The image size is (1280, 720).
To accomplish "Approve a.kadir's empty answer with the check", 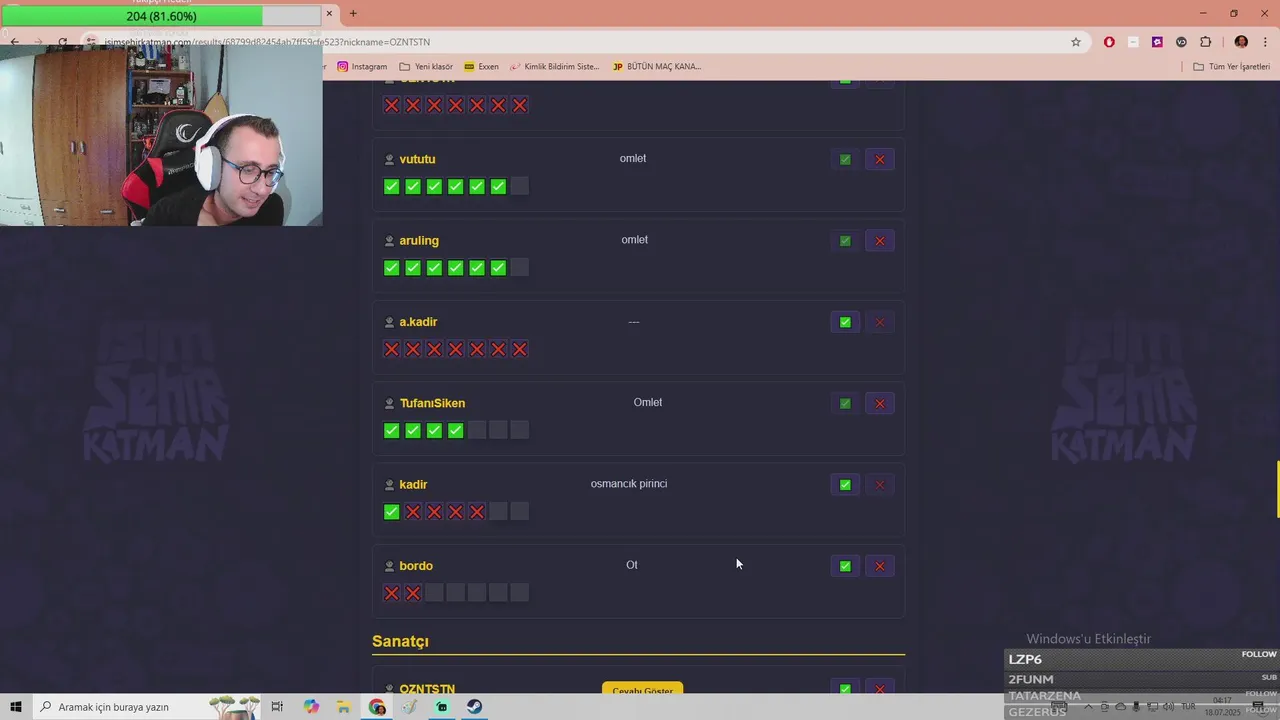I will [845, 322].
